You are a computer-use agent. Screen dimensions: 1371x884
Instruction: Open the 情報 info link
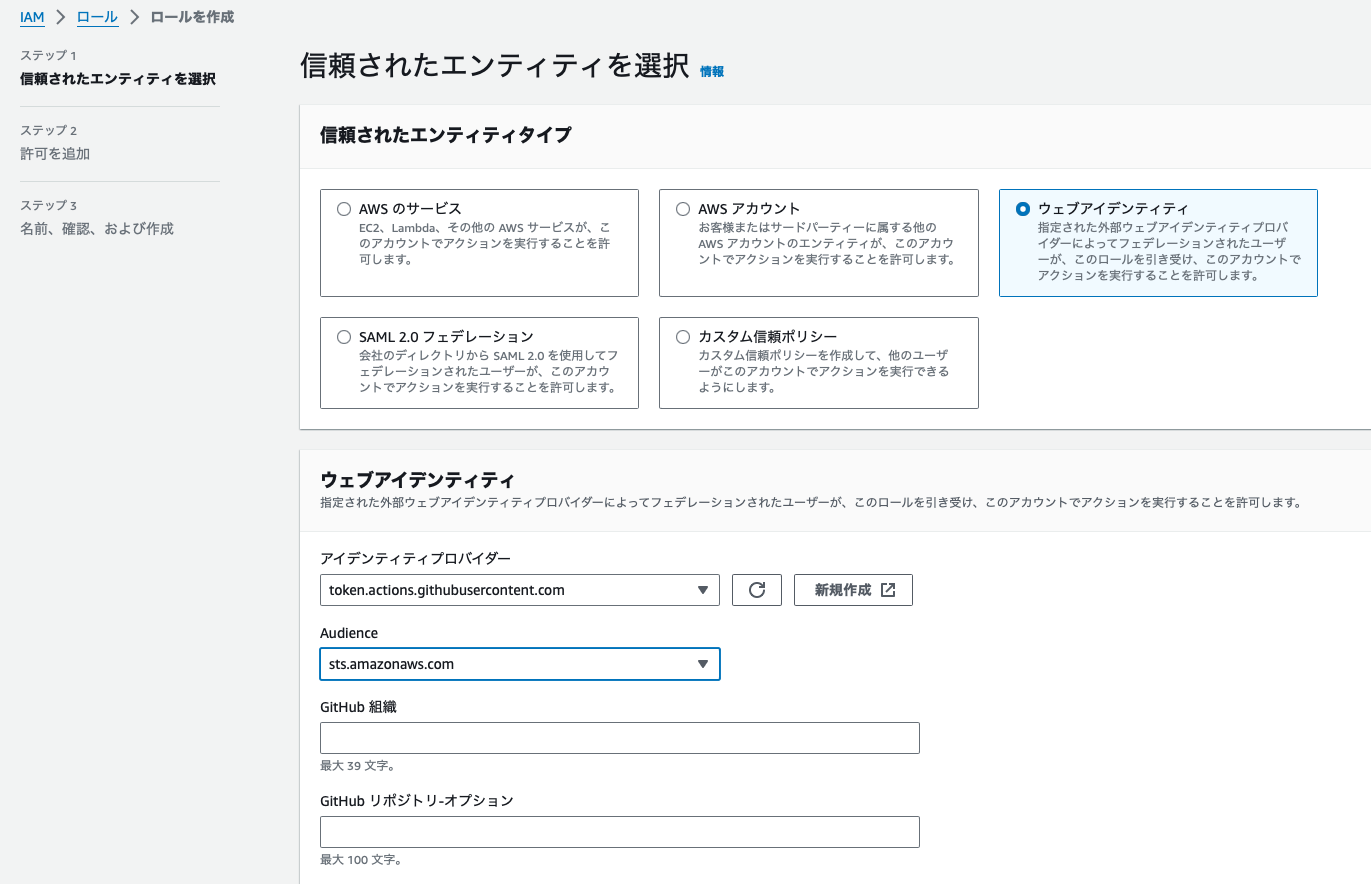coord(712,71)
